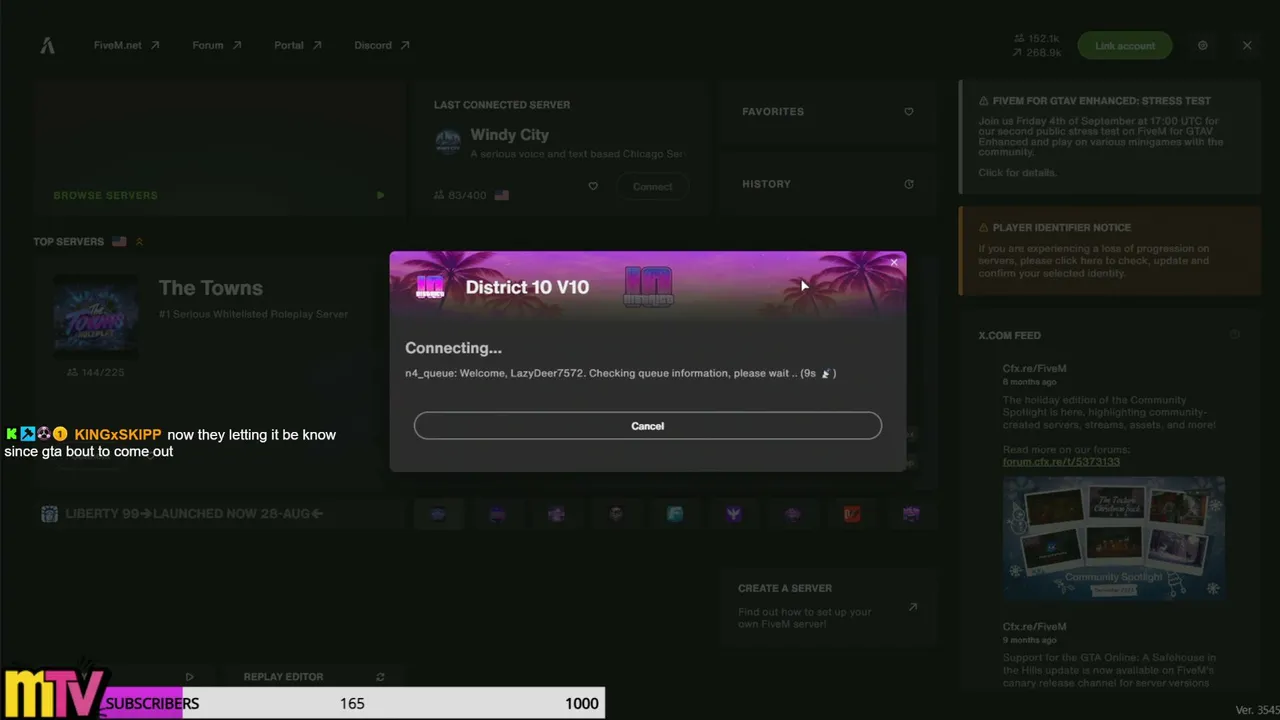Screen dimensions: 1280x720
Task: Click the Top Servers US flag
Action: click(x=120, y=241)
